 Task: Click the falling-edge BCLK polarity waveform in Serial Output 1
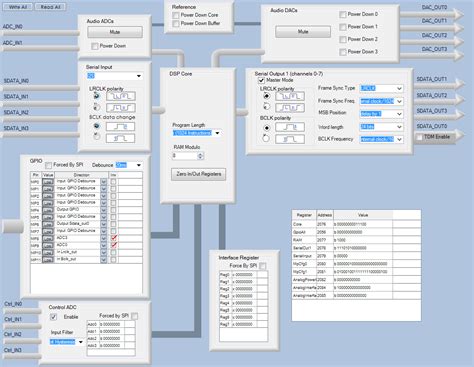click(290, 139)
